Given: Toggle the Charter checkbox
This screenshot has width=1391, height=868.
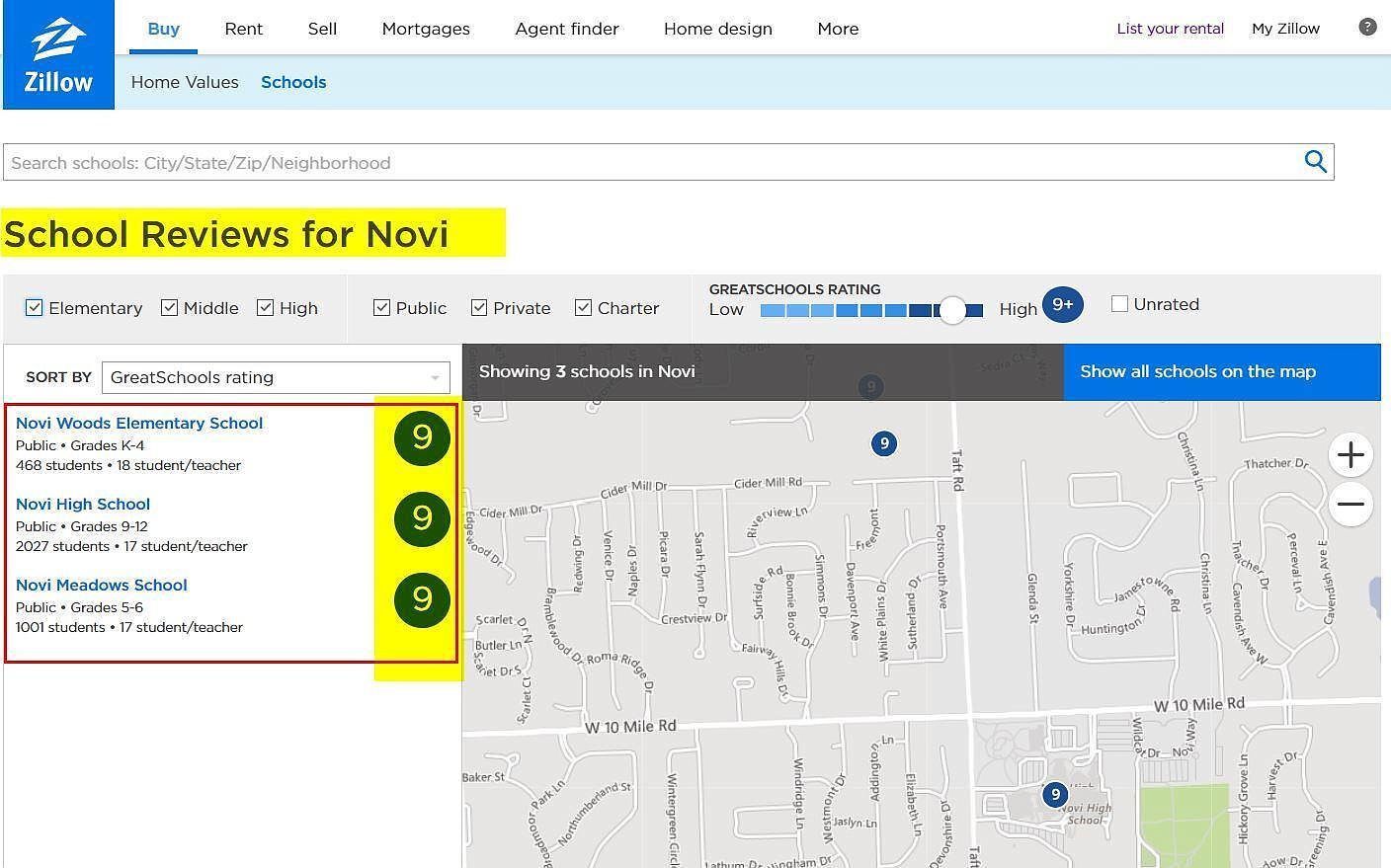Looking at the screenshot, I should click(583, 307).
